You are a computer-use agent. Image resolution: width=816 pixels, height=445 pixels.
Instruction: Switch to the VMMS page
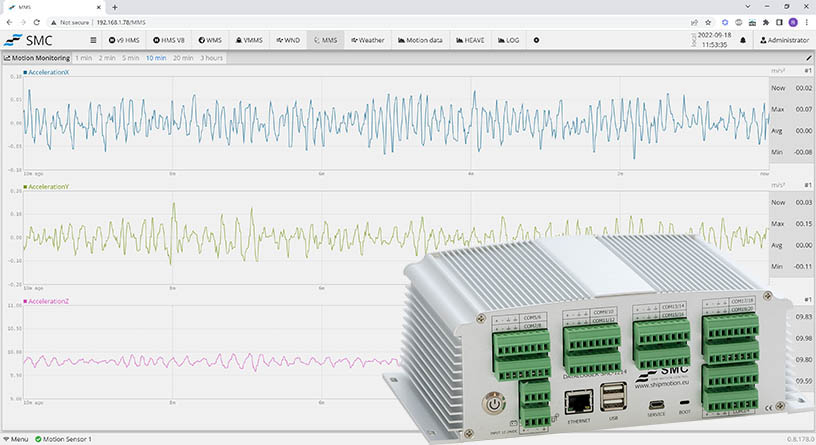[x=249, y=40]
